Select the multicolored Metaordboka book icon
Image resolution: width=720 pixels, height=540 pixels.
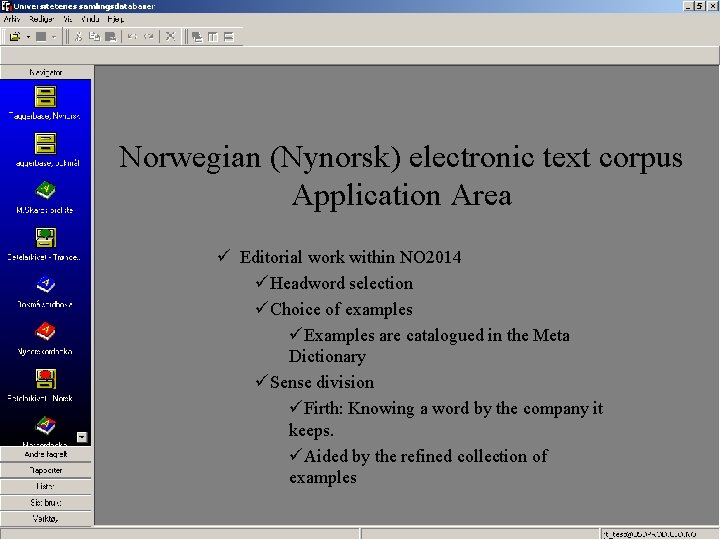pyautogui.click(x=45, y=426)
